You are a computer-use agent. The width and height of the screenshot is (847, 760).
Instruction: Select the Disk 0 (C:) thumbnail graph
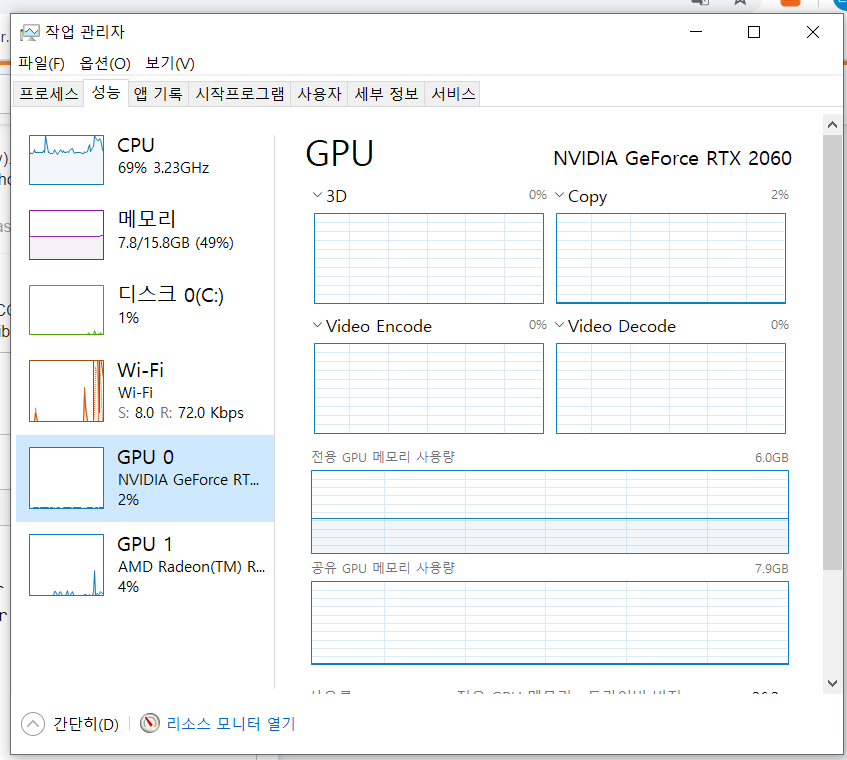[66, 310]
